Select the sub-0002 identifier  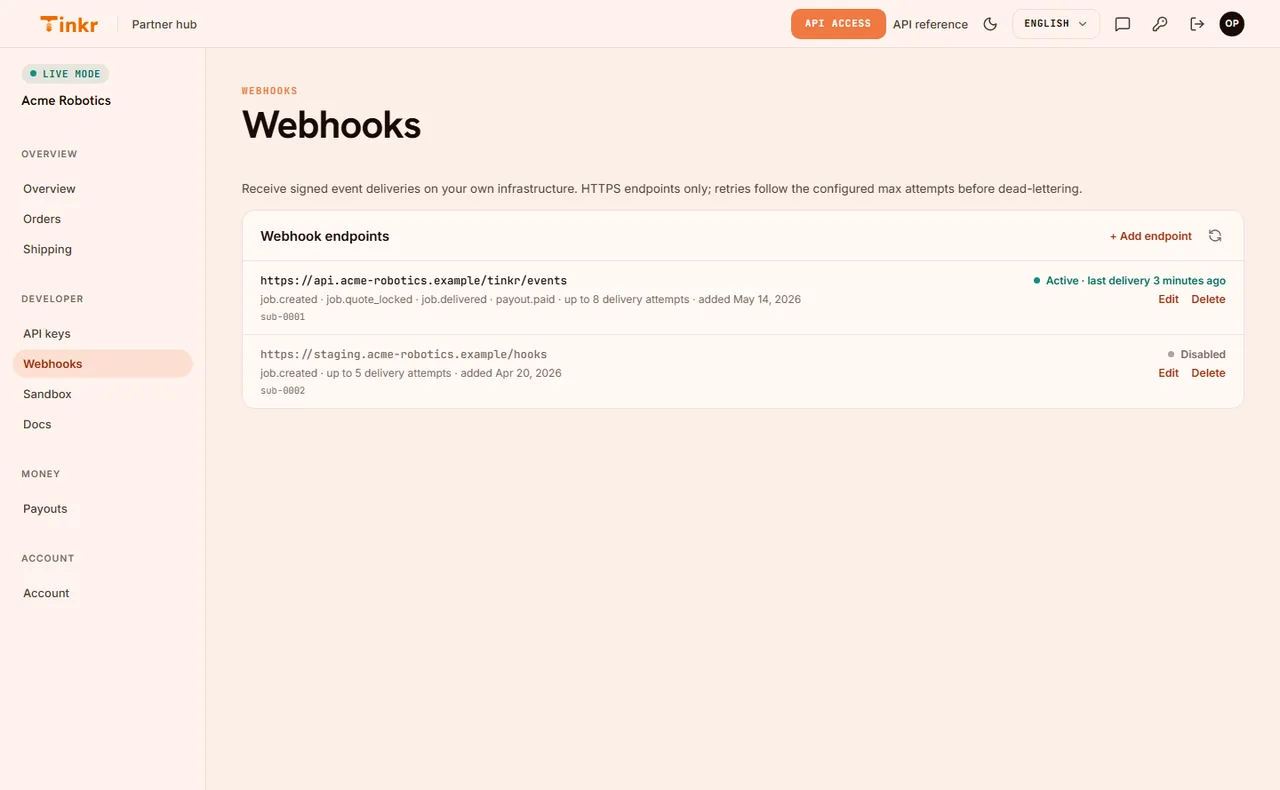coord(283,391)
